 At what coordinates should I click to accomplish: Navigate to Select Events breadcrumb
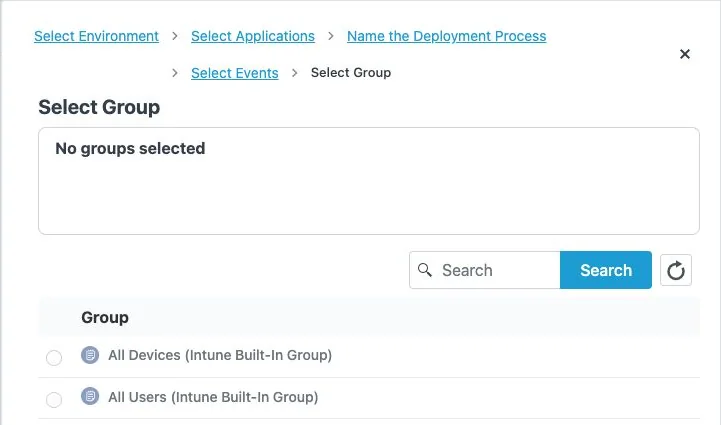click(235, 73)
